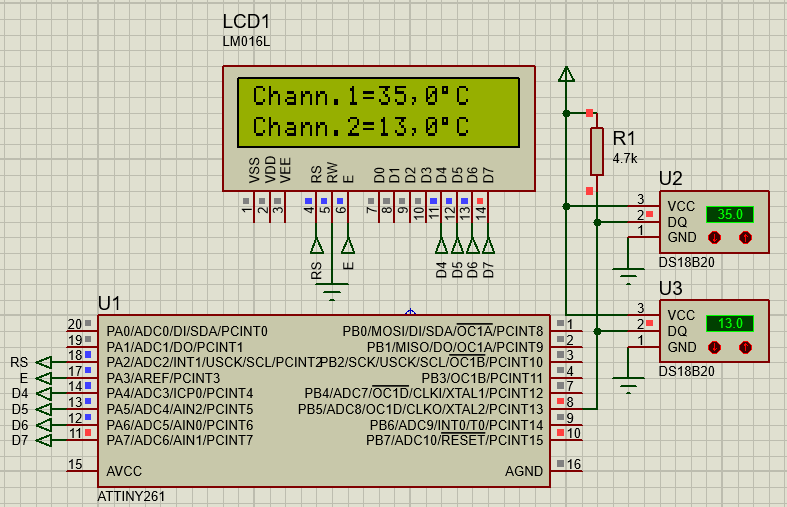Click the RS terminal left of U1
787x507 pixels.
point(43,362)
